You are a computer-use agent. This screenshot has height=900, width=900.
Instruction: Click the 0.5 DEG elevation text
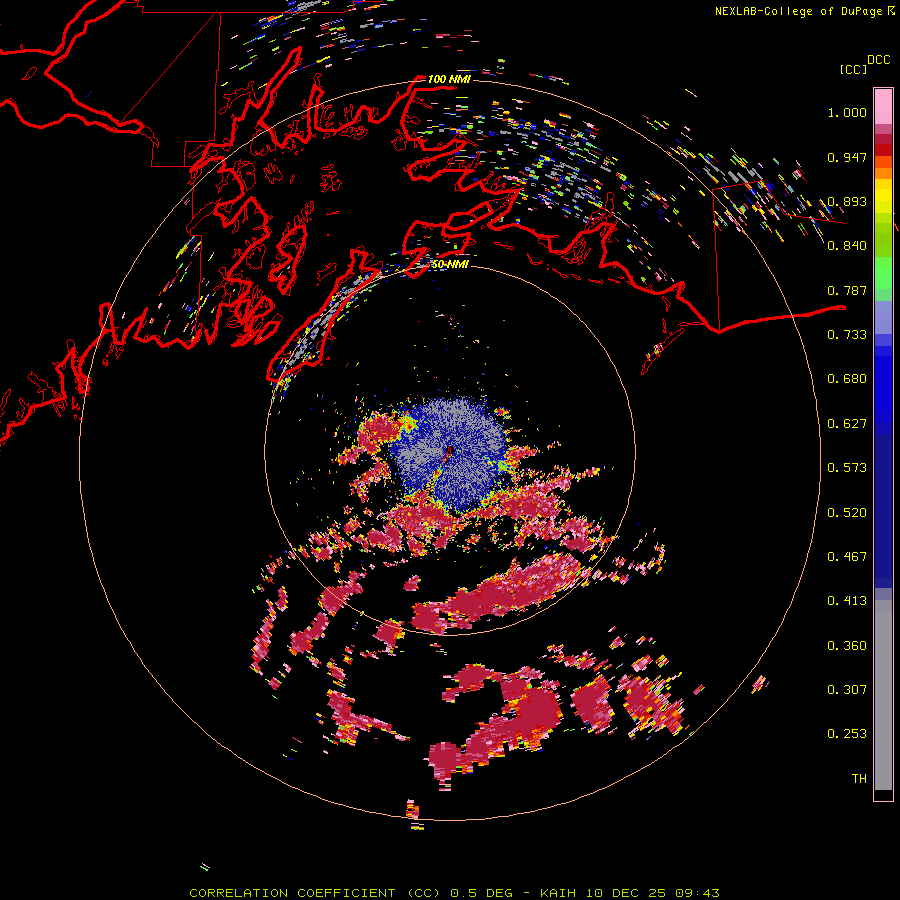pos(481,893)
